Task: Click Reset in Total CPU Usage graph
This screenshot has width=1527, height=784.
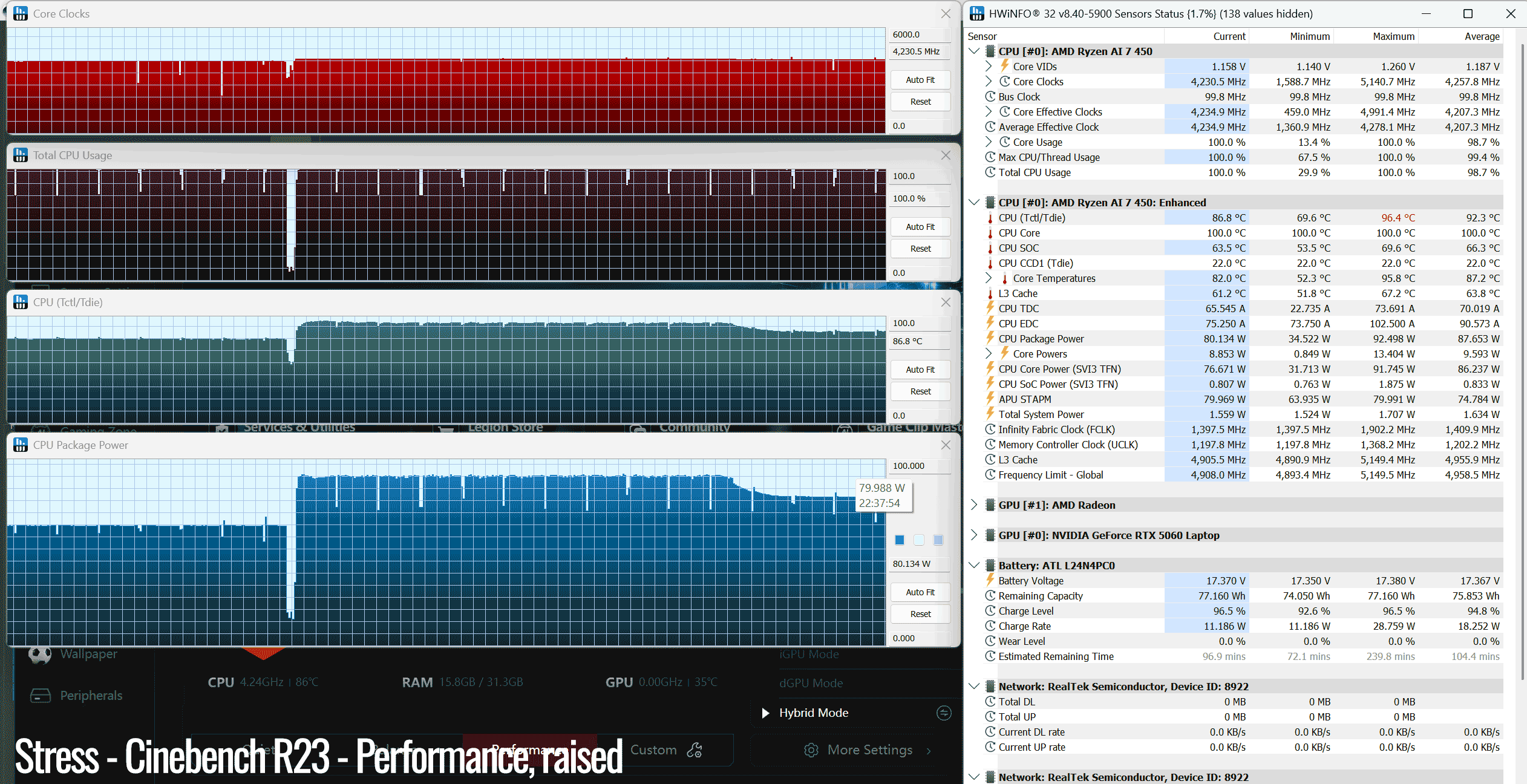Action: point(920,249)
